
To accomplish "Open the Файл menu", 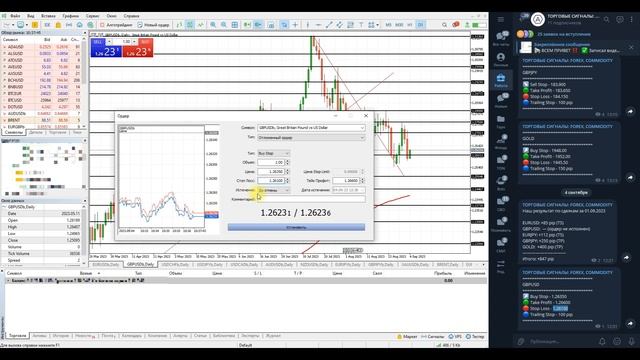I will (15, 16).
